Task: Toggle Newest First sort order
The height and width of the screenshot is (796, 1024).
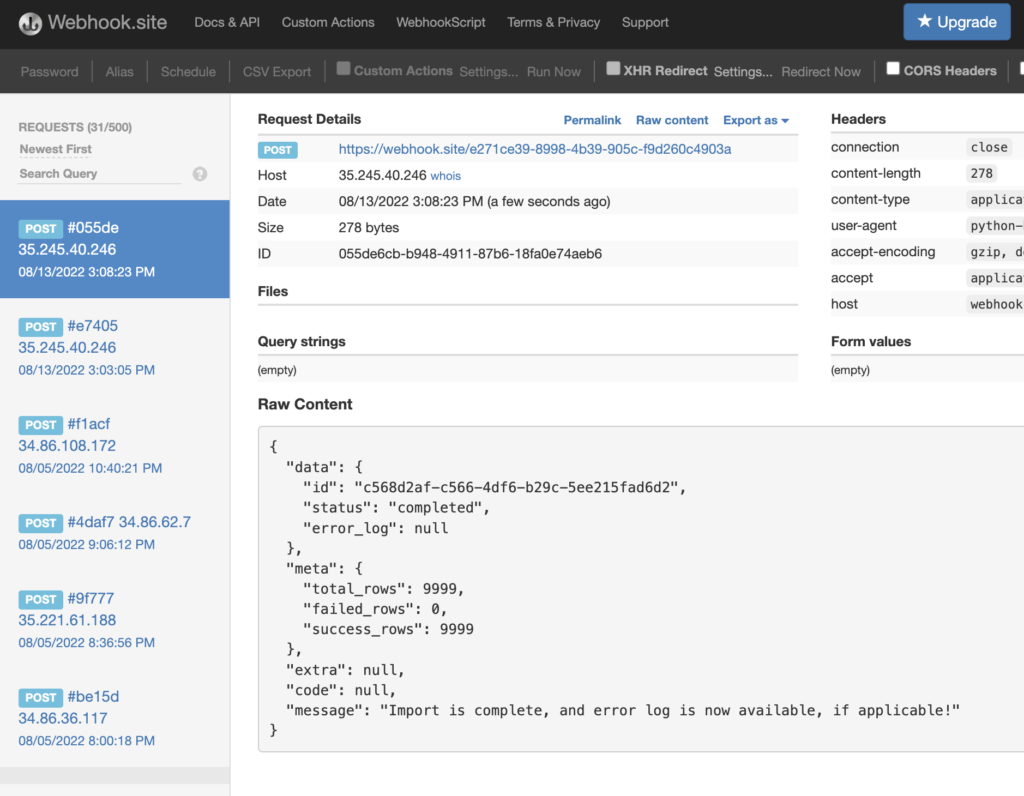Action: (56, 149)
